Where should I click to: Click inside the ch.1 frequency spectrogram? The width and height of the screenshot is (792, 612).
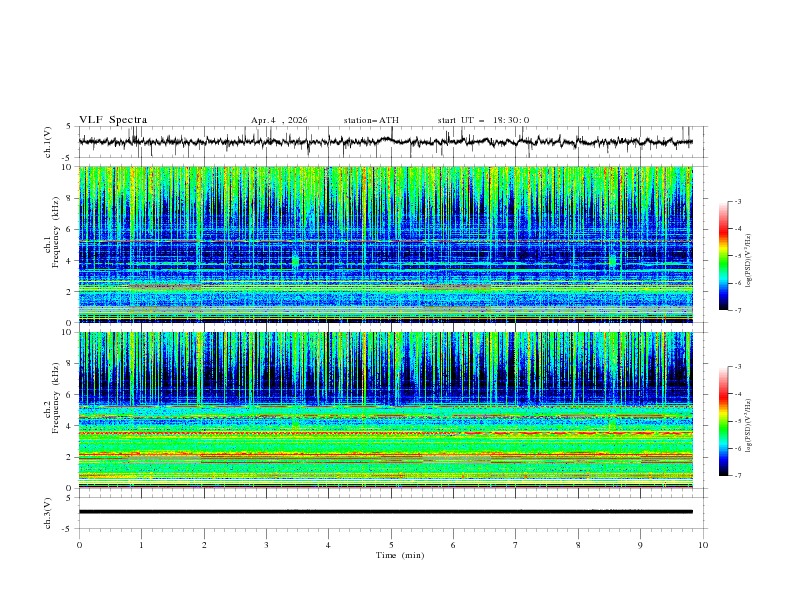click(385, 244)
